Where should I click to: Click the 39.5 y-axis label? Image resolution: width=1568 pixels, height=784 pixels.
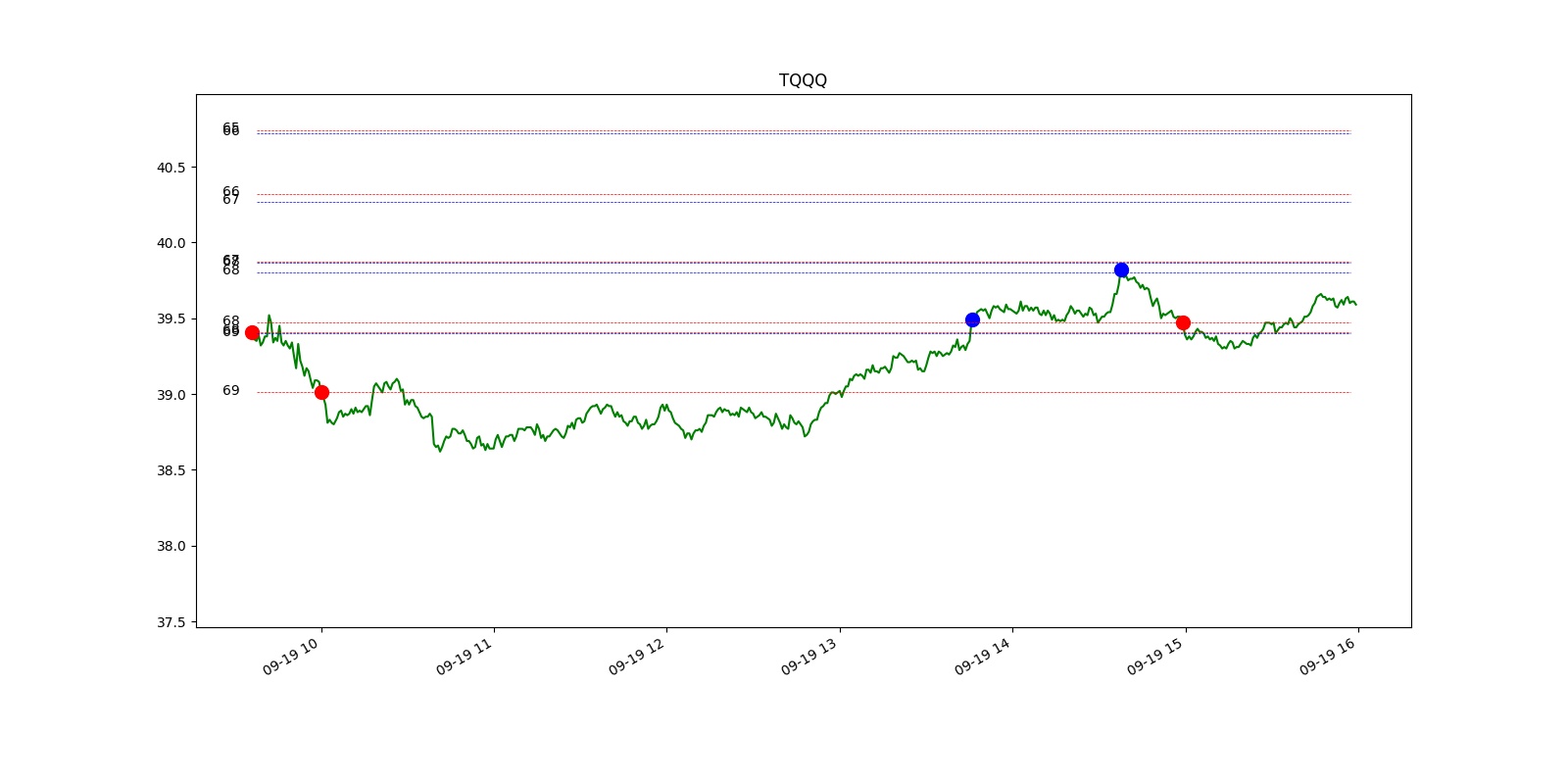pyautogui.click(x=171, y=318)
